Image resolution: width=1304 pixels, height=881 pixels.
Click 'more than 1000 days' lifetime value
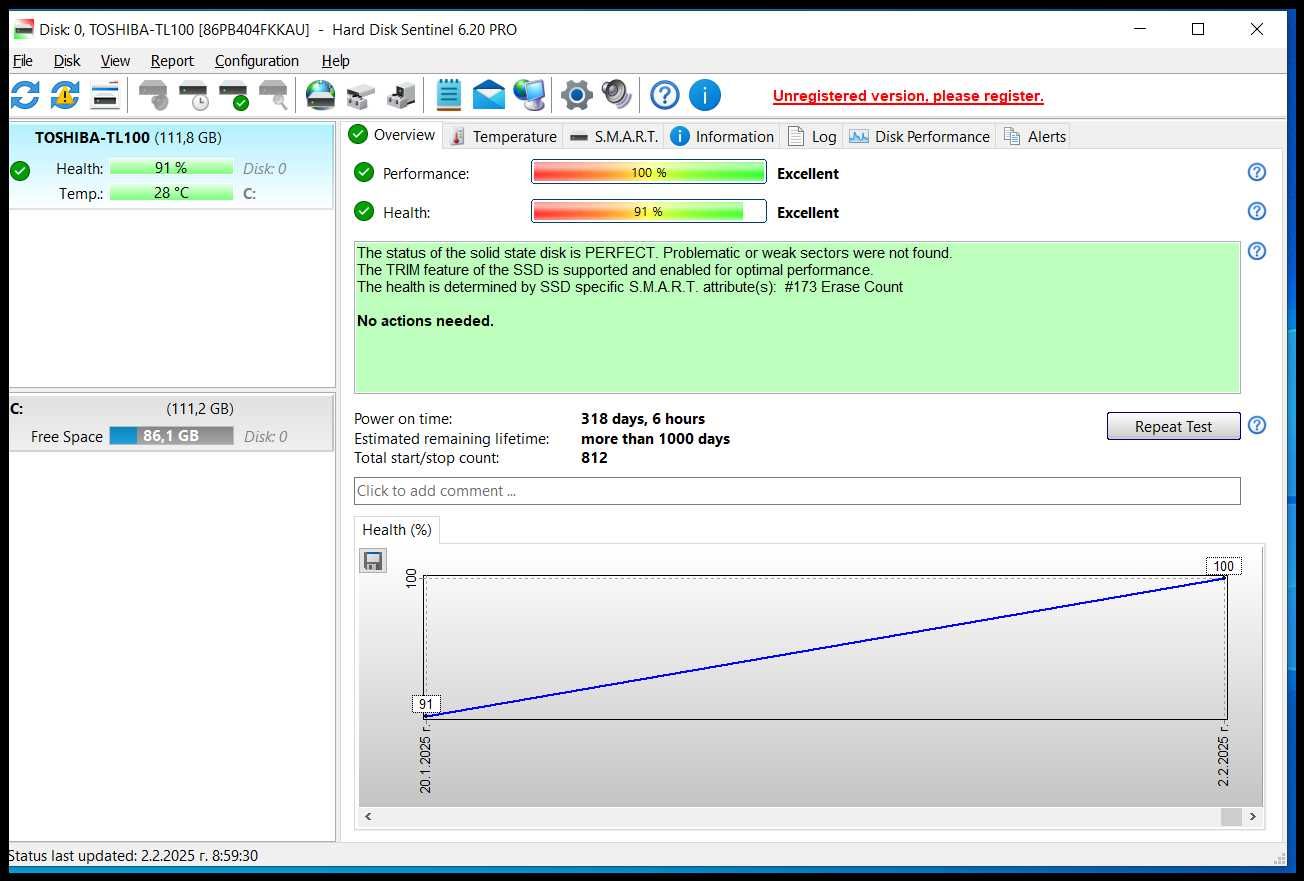[x=655, y=439]
